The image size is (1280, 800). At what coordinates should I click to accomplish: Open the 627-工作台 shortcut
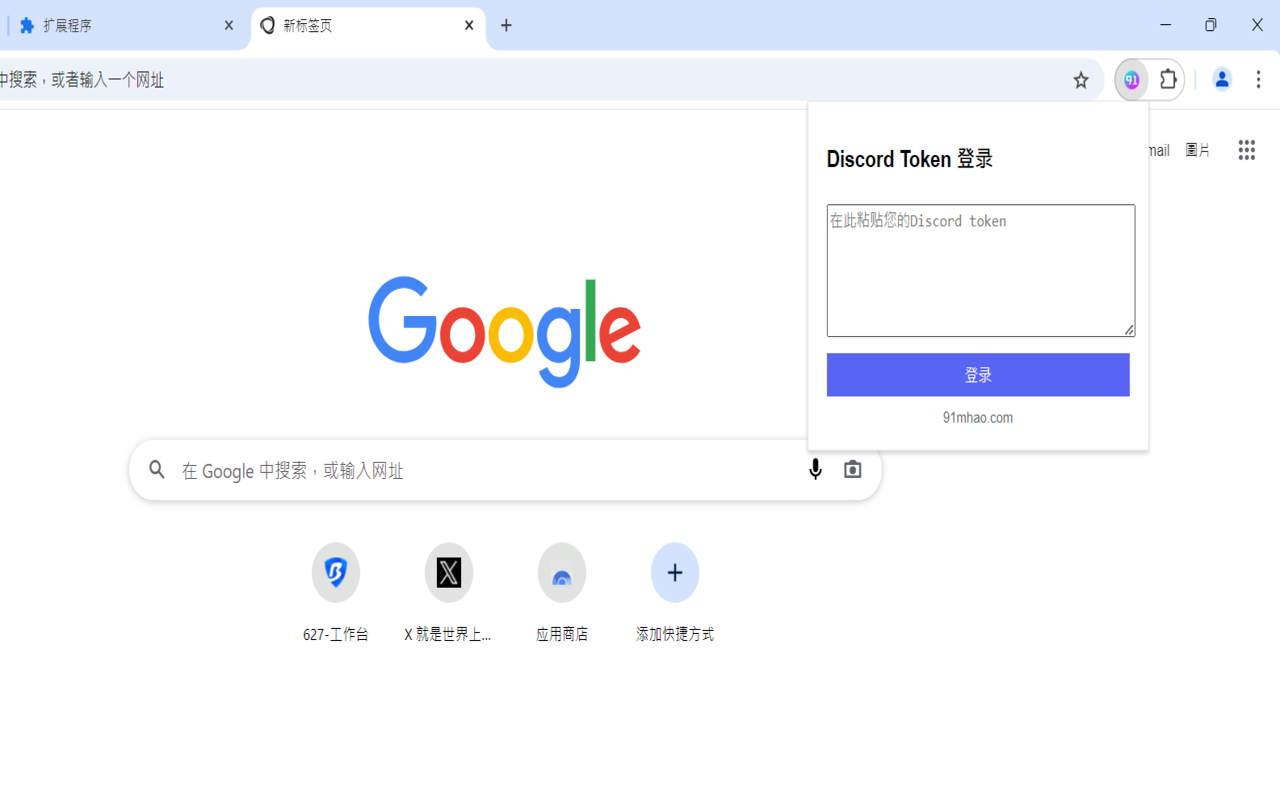click(336, 592)
